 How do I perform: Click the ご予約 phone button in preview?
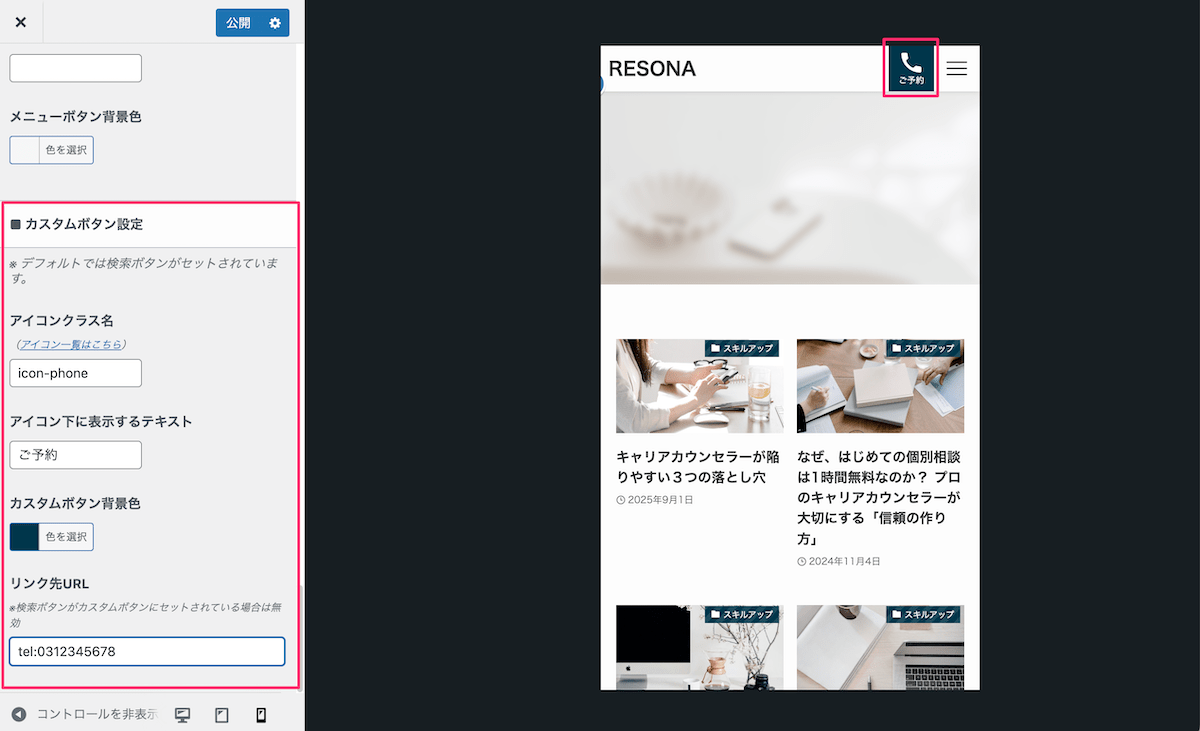pyautogui.click(x=911, y=68)
